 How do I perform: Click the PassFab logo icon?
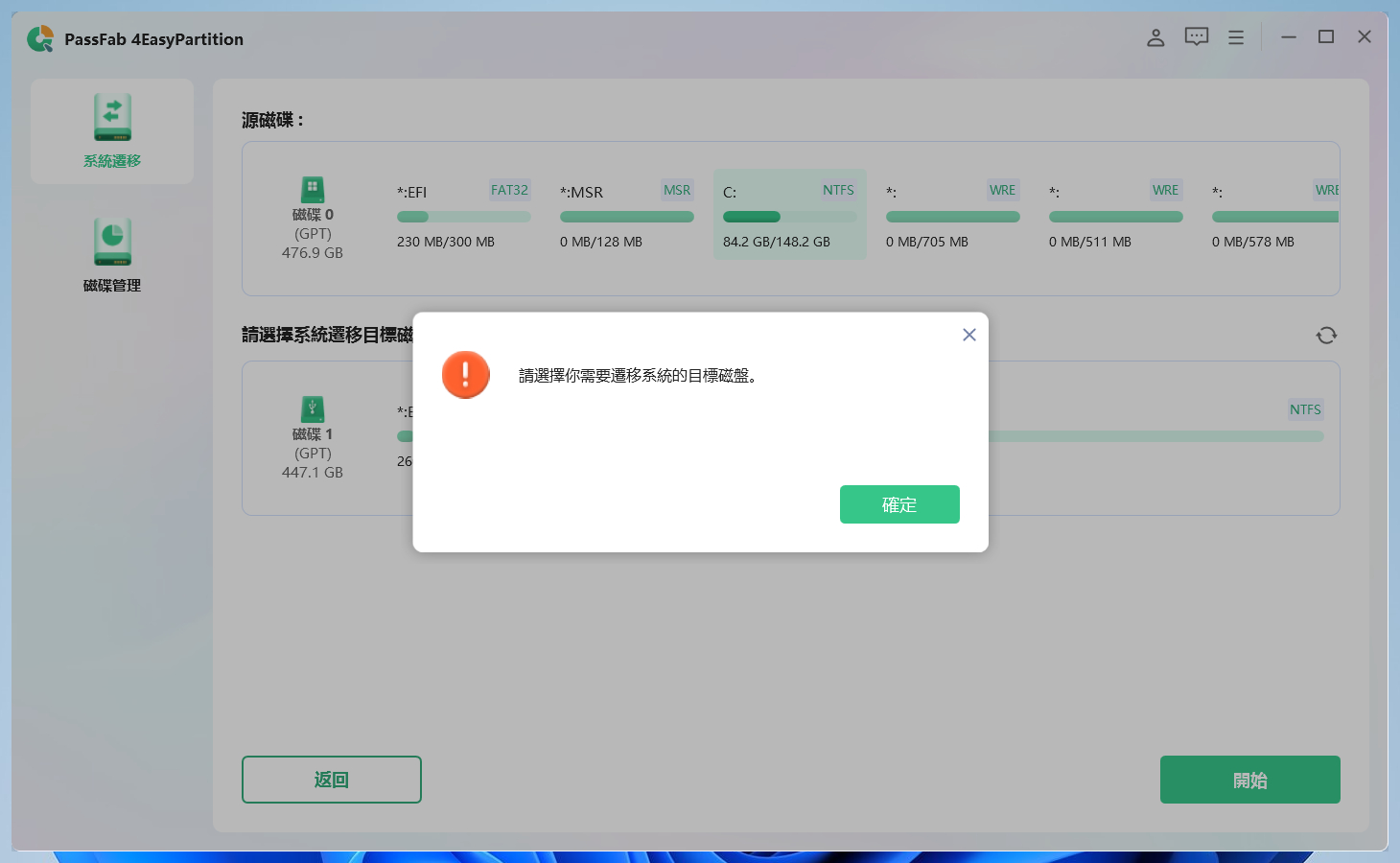click(x=40, y=38)
